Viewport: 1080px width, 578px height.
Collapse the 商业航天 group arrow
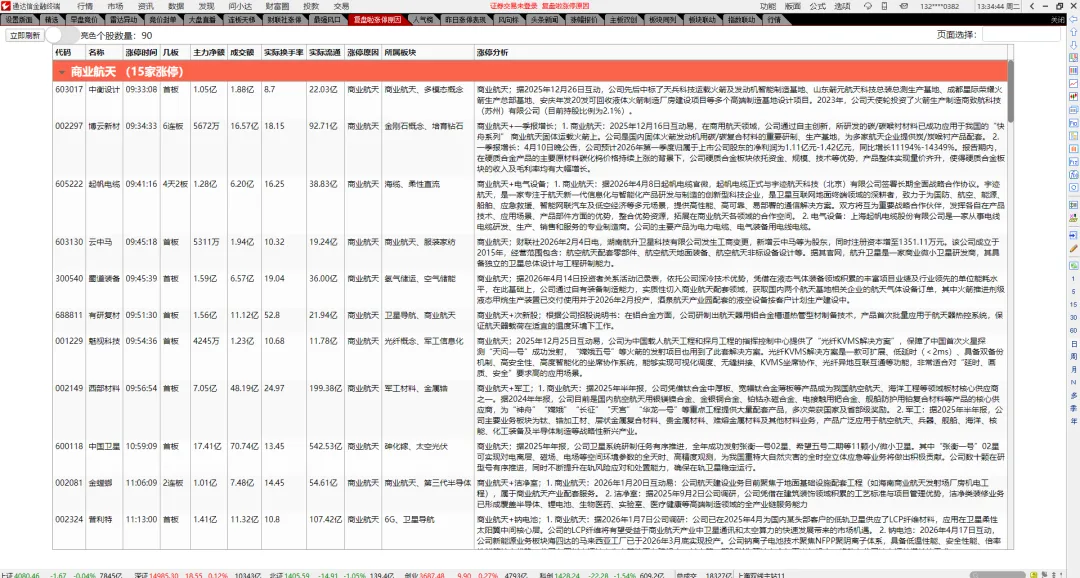tap(61, 72)
